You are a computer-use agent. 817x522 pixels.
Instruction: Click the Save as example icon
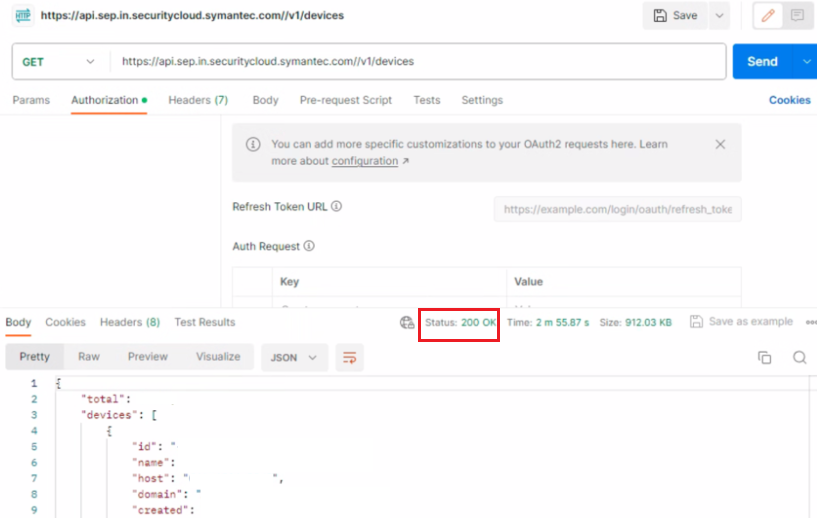click(x=696, y=321)
